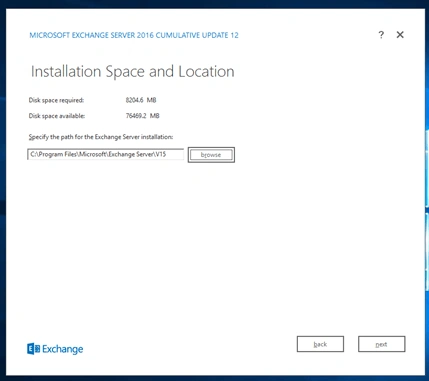Click the '8204.6 MB' value

[x=141, y=100]
